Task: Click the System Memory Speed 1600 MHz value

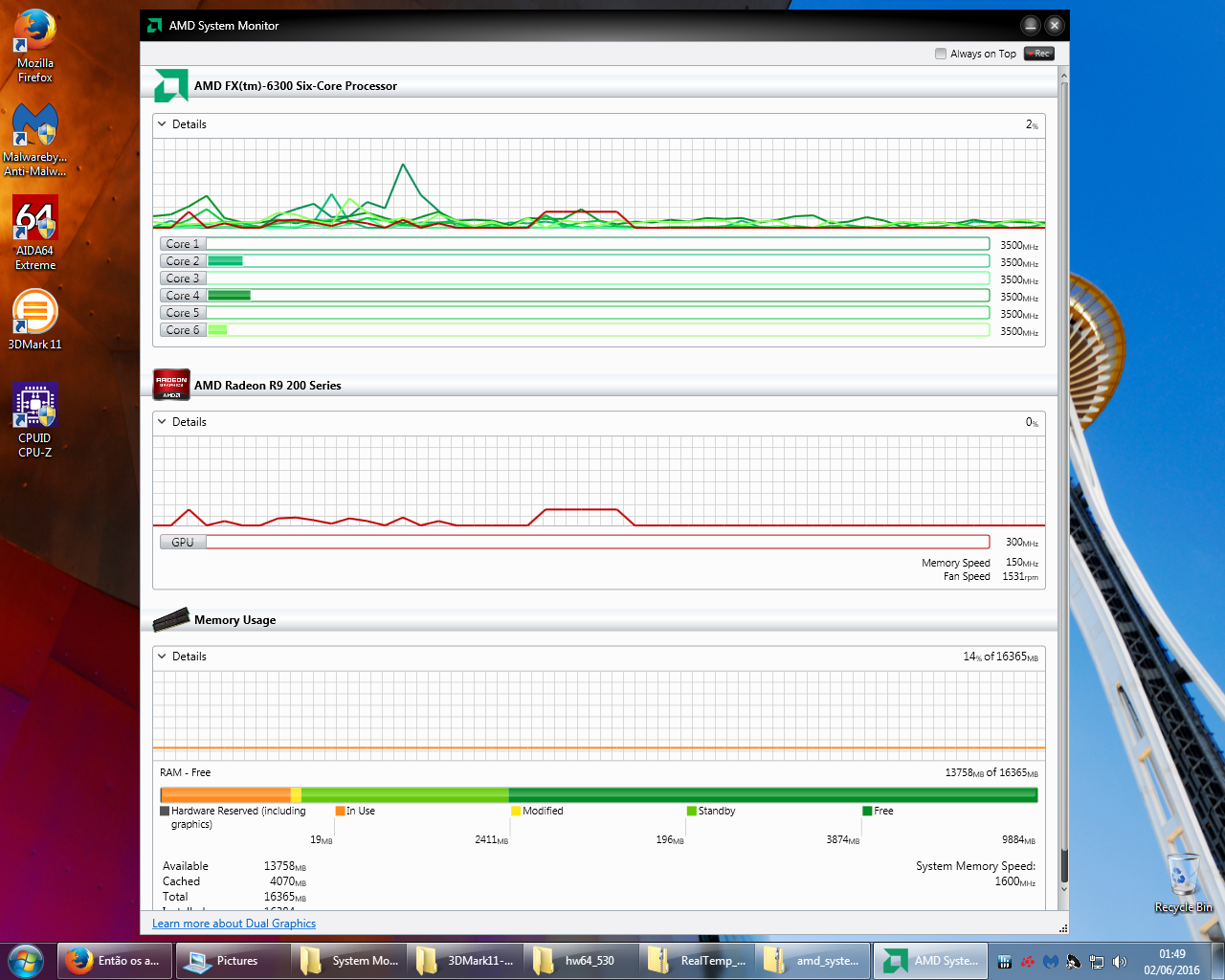Action: coord(1014,881)
